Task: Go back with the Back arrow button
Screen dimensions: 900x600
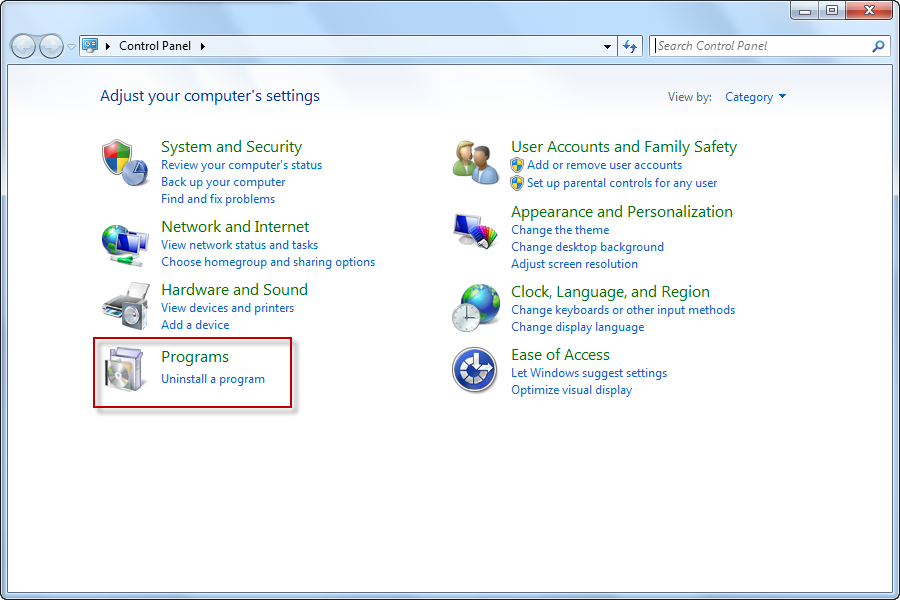Action: tap(24, 46)
